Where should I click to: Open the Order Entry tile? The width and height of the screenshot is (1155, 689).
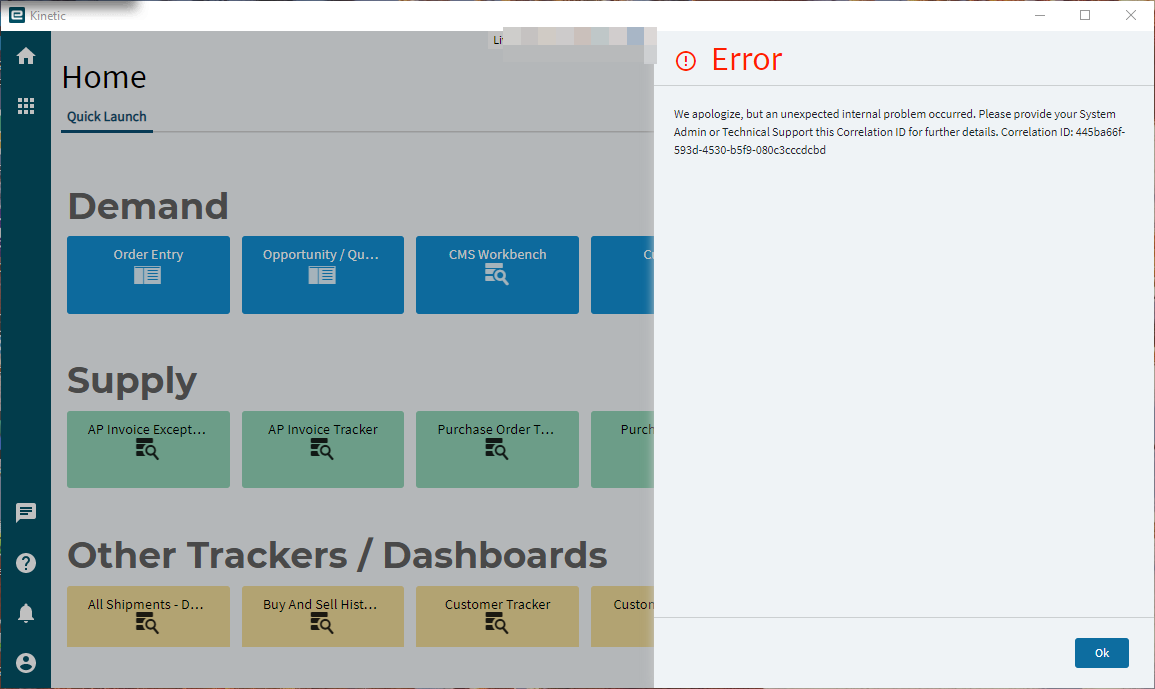148,275
